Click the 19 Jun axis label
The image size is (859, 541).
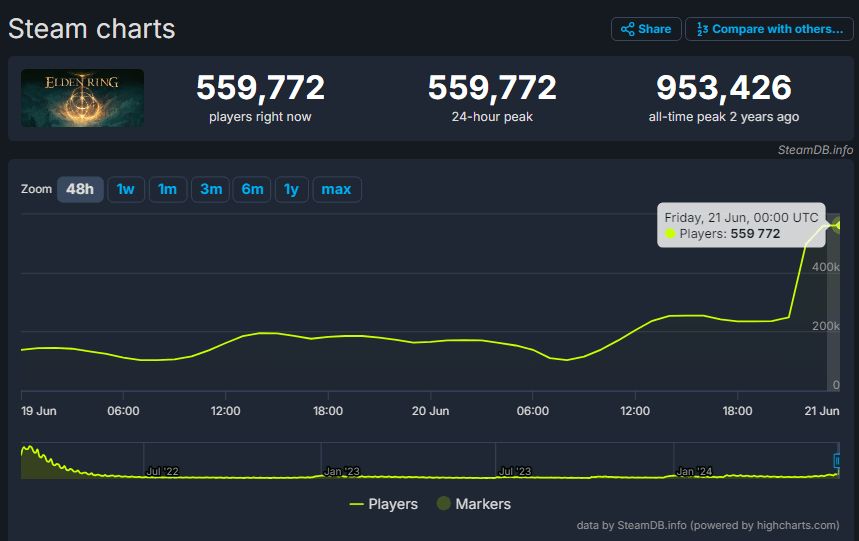point(39,411)
